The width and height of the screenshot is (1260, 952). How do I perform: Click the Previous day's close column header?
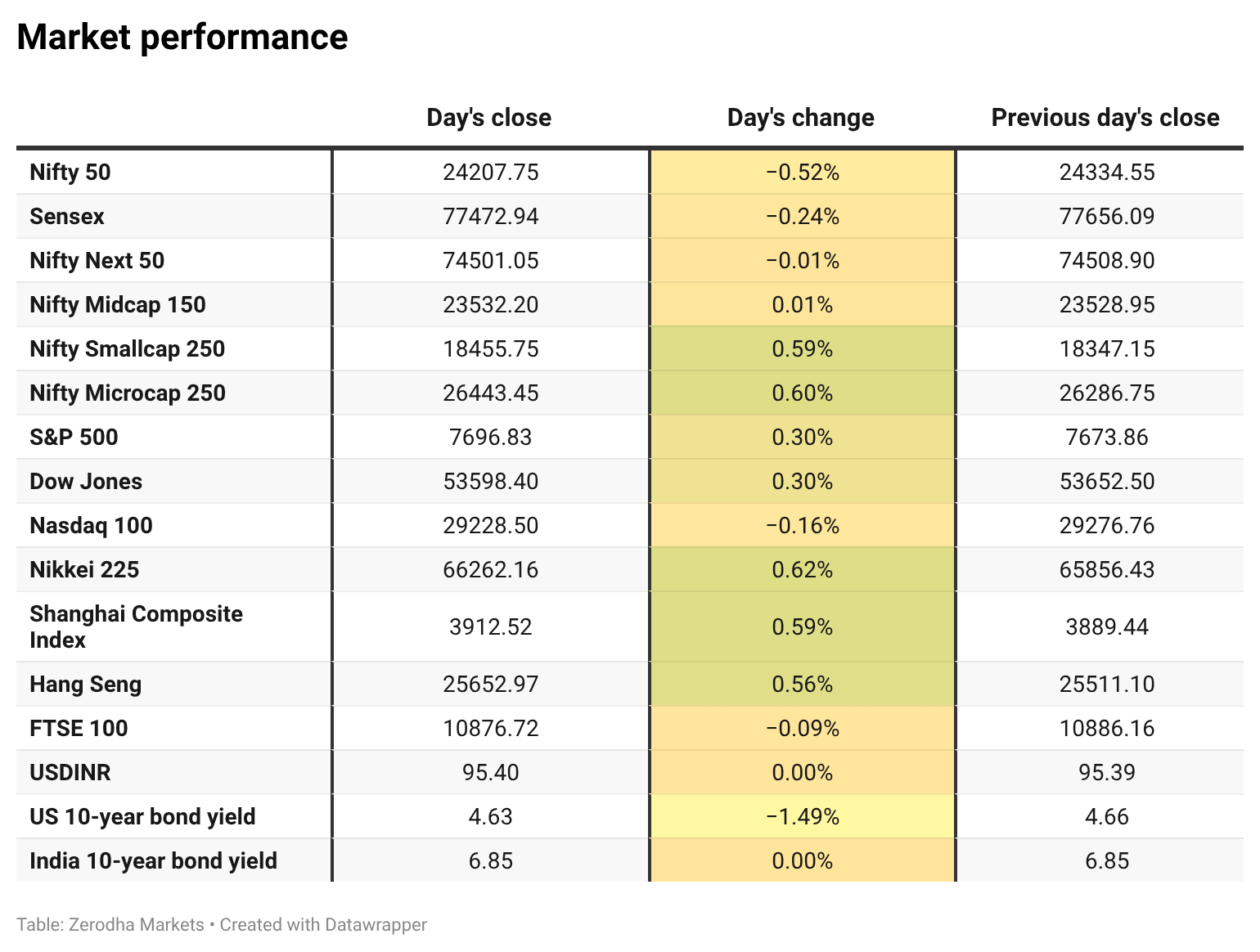tap(1105, 118)
